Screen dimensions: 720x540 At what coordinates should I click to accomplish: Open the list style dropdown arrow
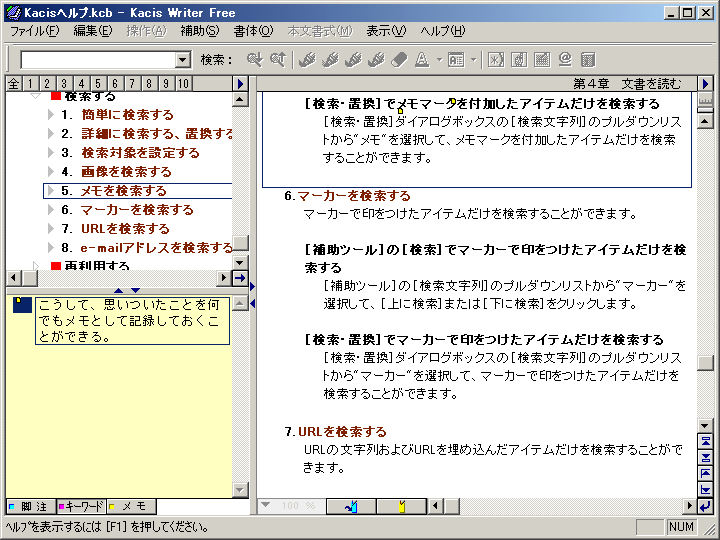473,60
